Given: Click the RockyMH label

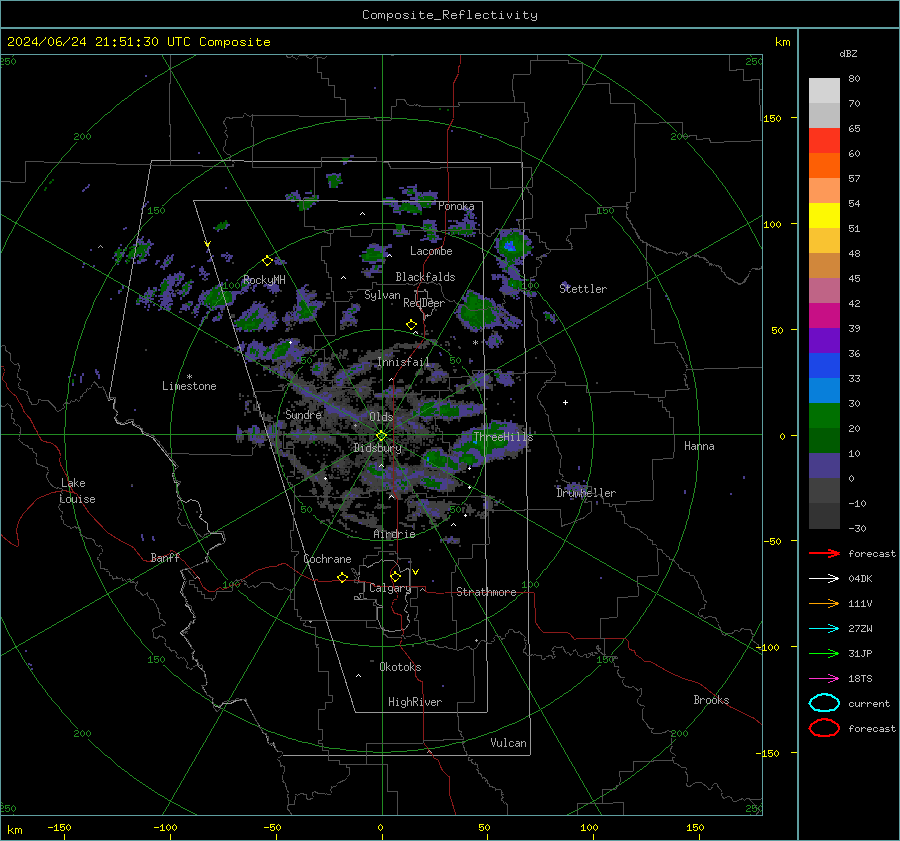Looking at the screenshot, I should [x=264, y=280].
